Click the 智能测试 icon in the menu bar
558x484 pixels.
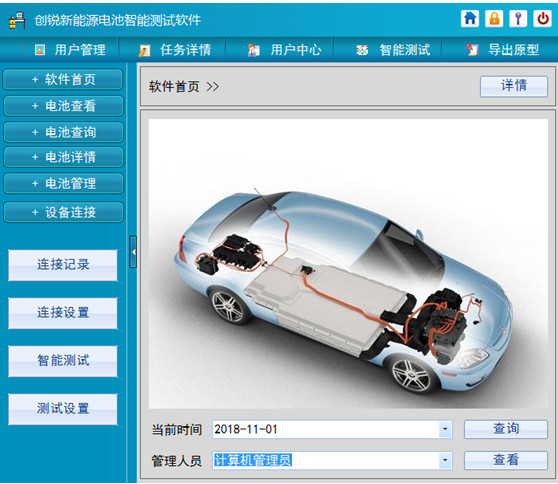coord(362,50)
